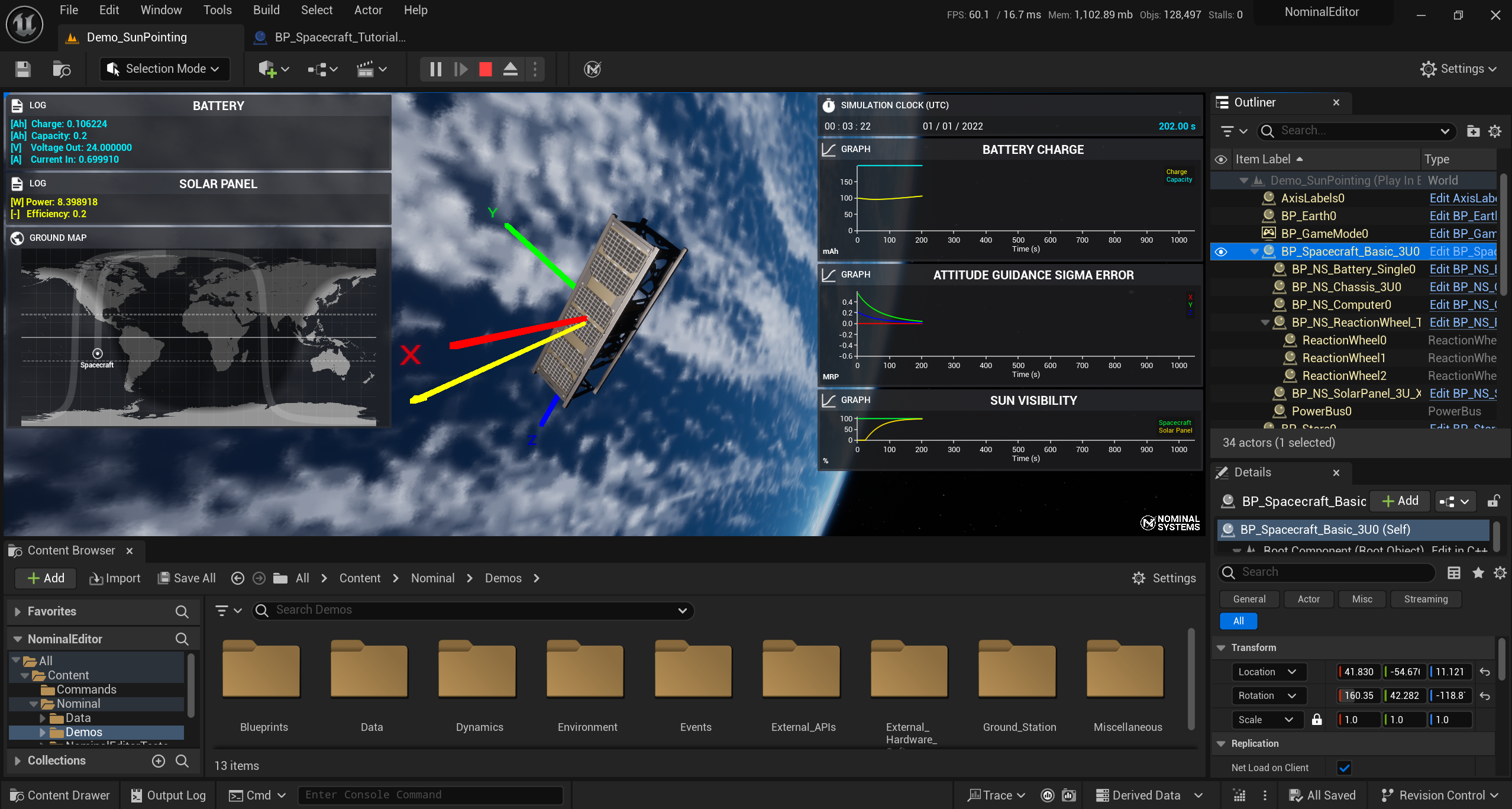The height and width of the screenshot is (809, 1512).
Task: Toggle the Net Load on Client checkbox
Action: click(1345, 768)
